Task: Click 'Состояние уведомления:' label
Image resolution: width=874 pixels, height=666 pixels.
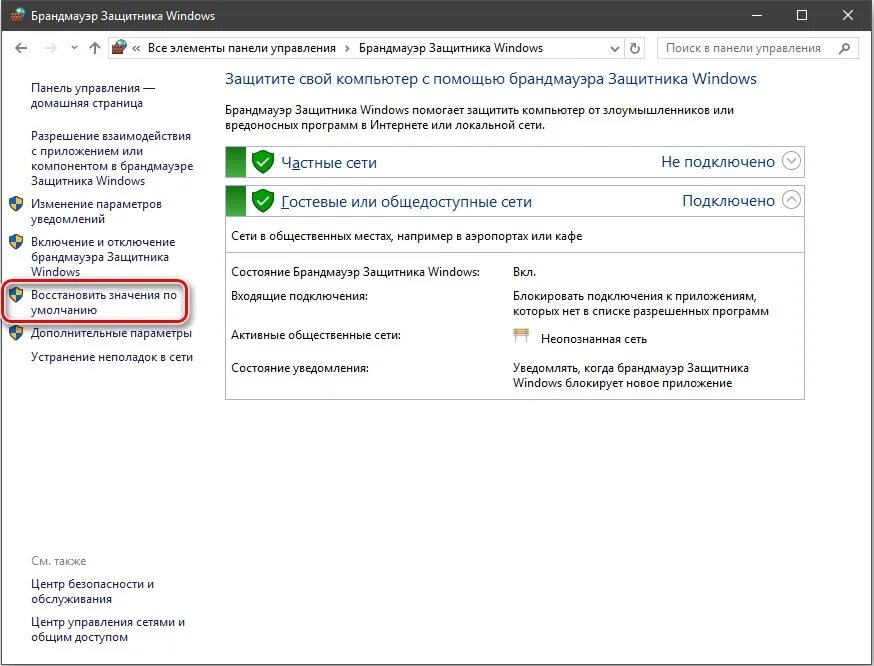Action: [300, 368]
